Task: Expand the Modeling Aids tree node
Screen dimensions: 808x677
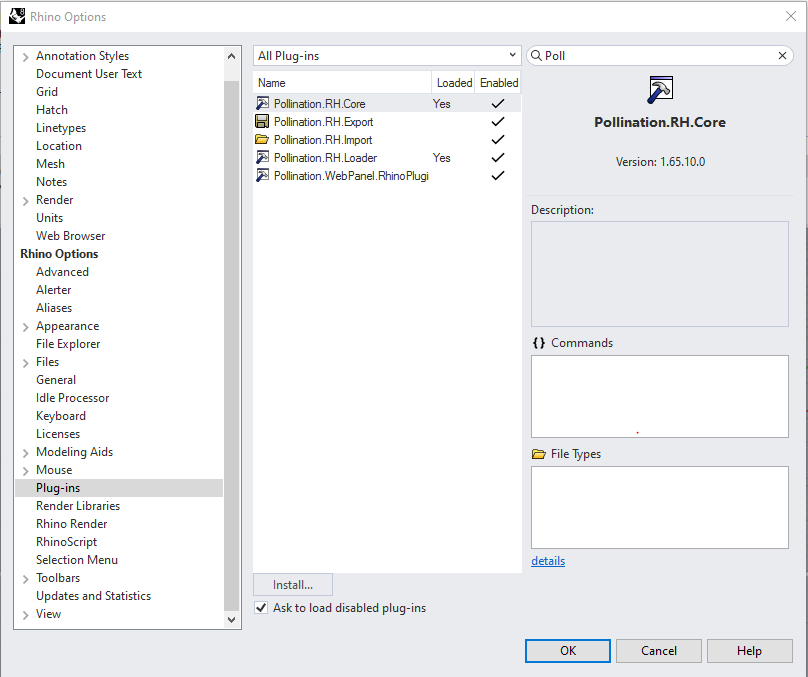Action: pos(25,453)
